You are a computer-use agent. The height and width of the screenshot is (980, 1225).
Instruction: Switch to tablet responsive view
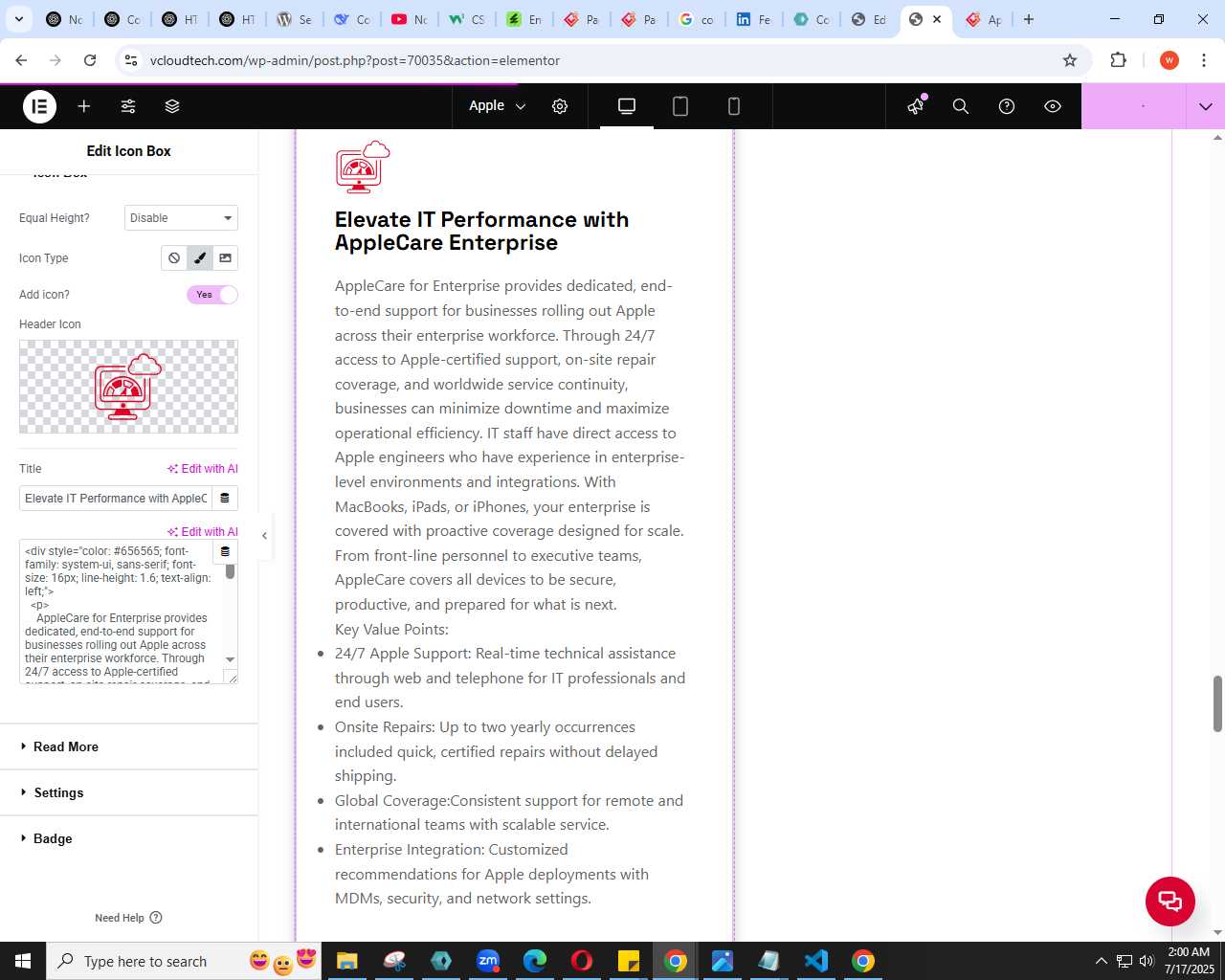tap(680, 106)
